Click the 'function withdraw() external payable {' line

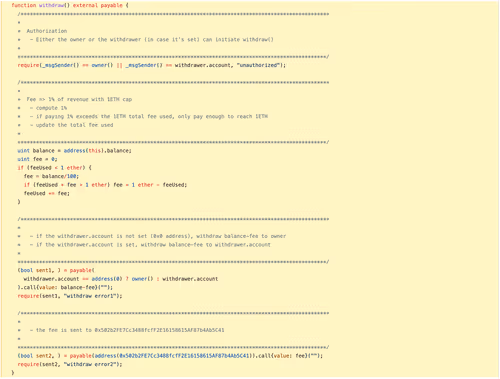(x=70, y=5)
